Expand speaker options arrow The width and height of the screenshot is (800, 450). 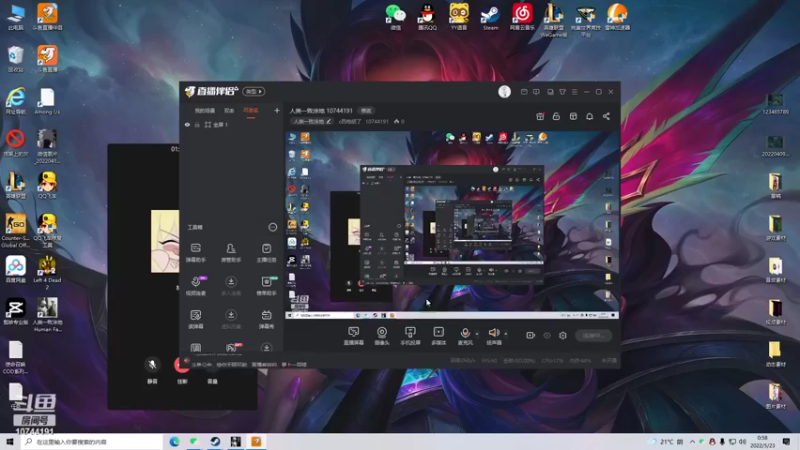click(506, 334)
